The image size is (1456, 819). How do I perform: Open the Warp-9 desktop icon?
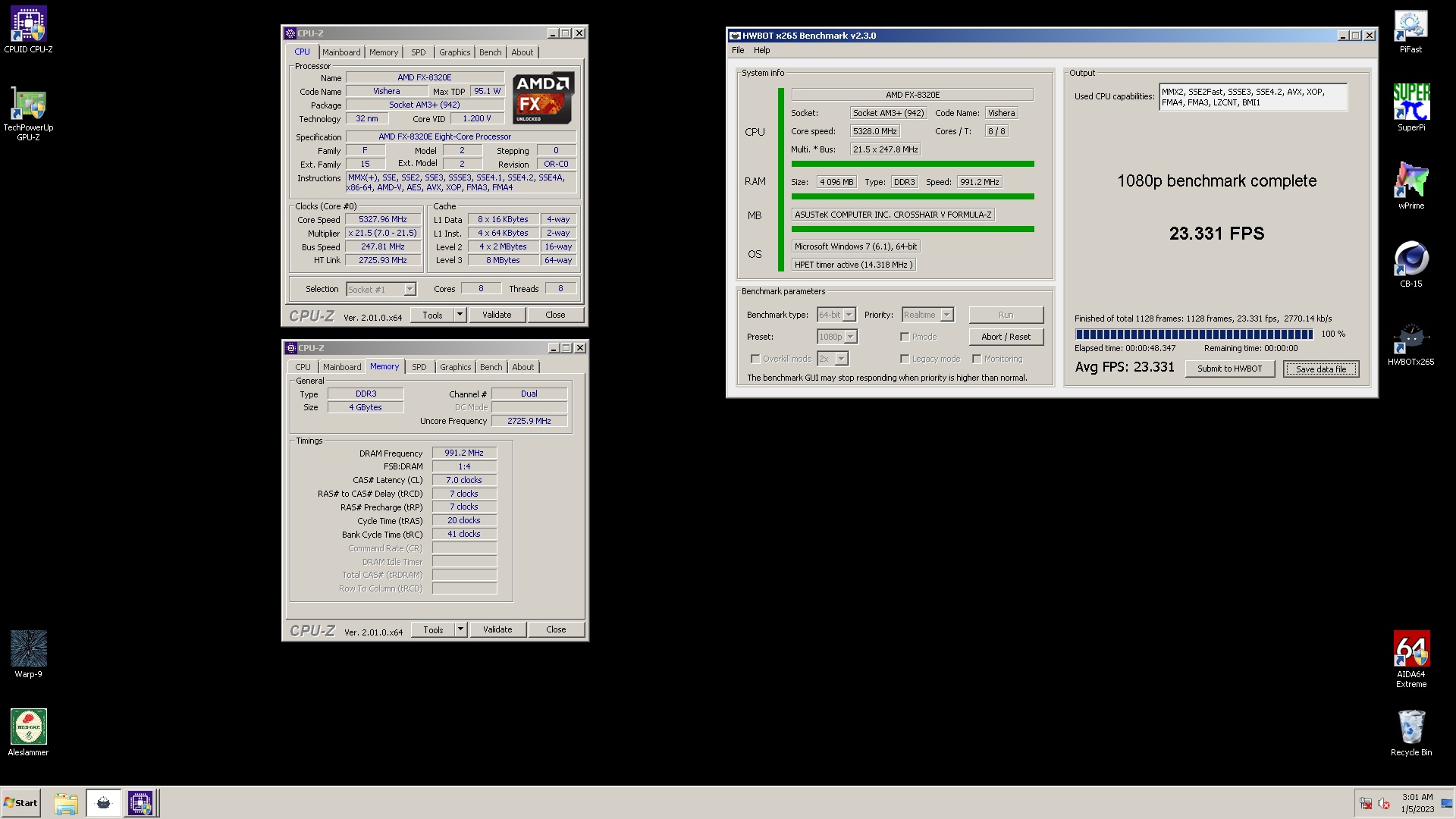(28, 654)
